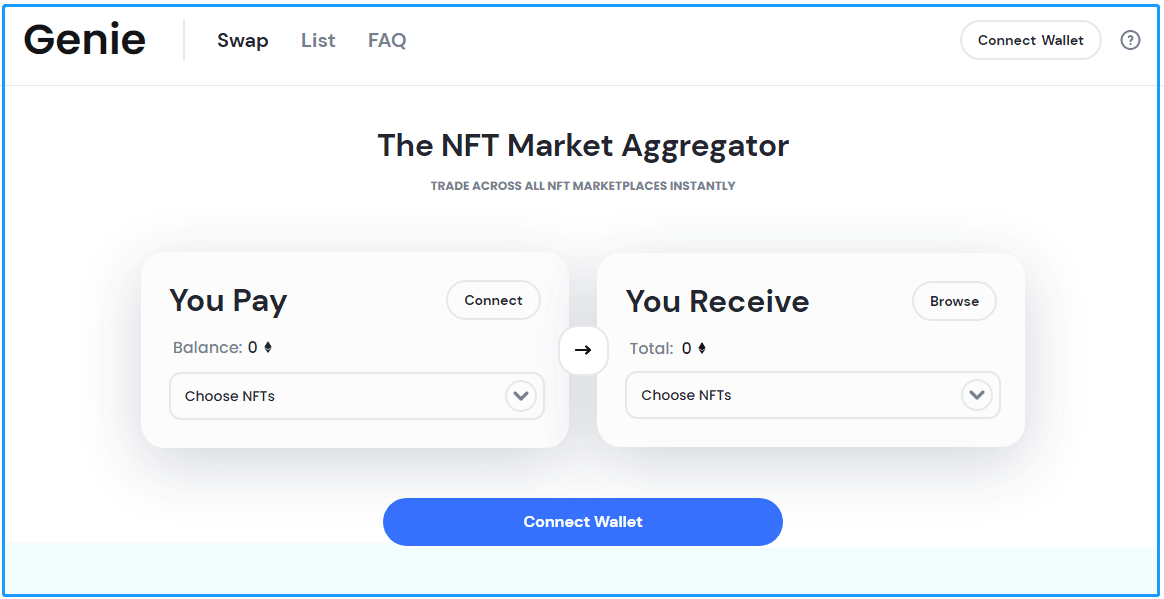
Task: Expand the chevron in You Pay box
Action: click(521, 396)
